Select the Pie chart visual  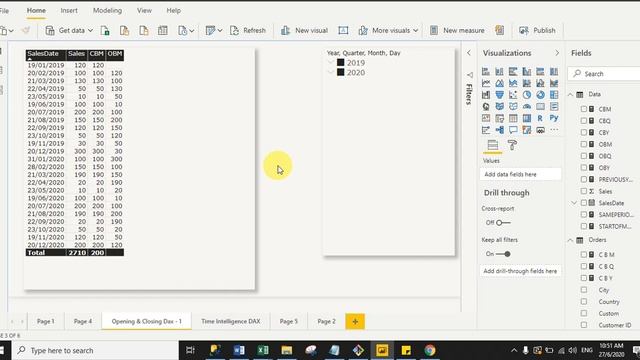point(527,95)
